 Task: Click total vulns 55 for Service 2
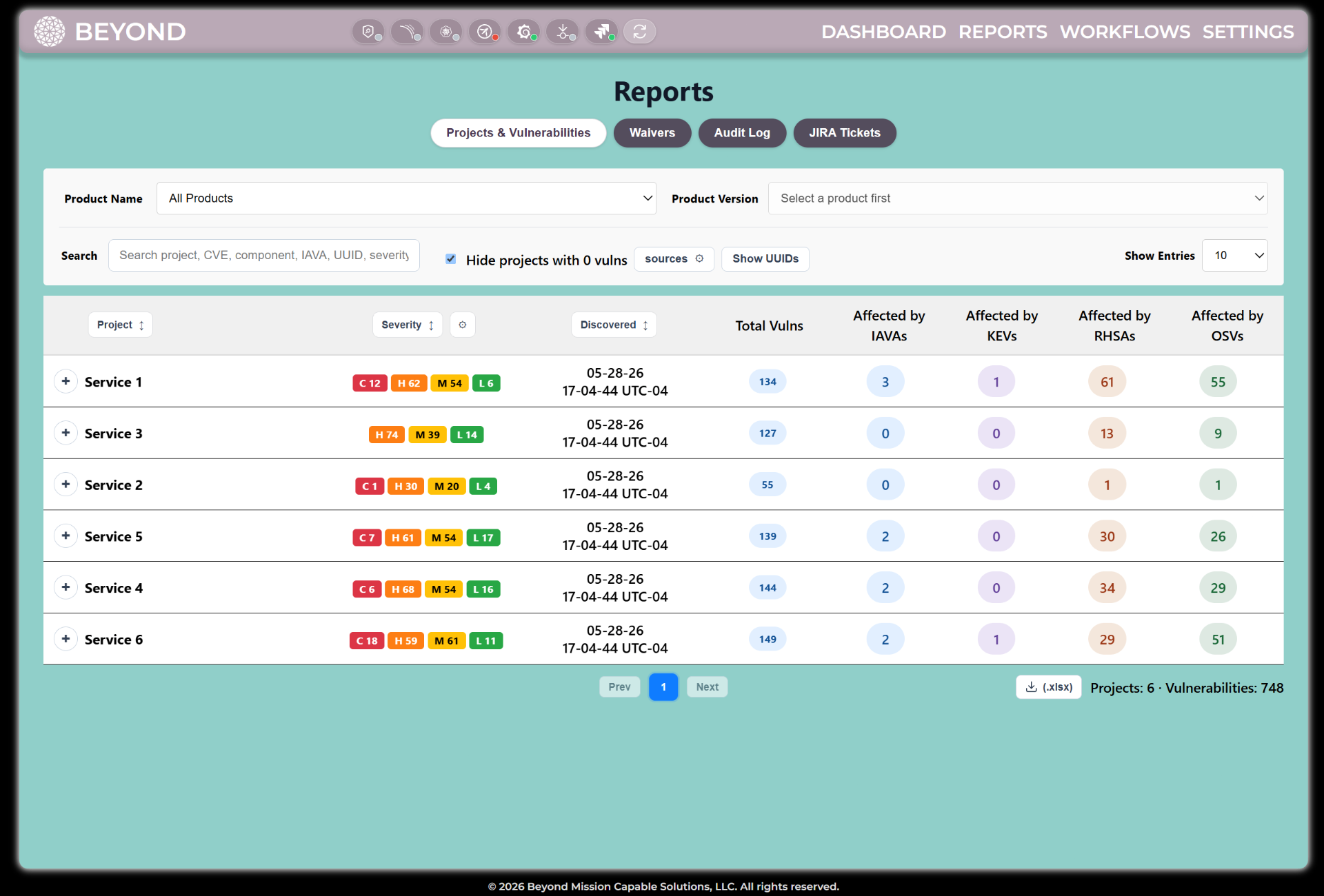point(768,485)
